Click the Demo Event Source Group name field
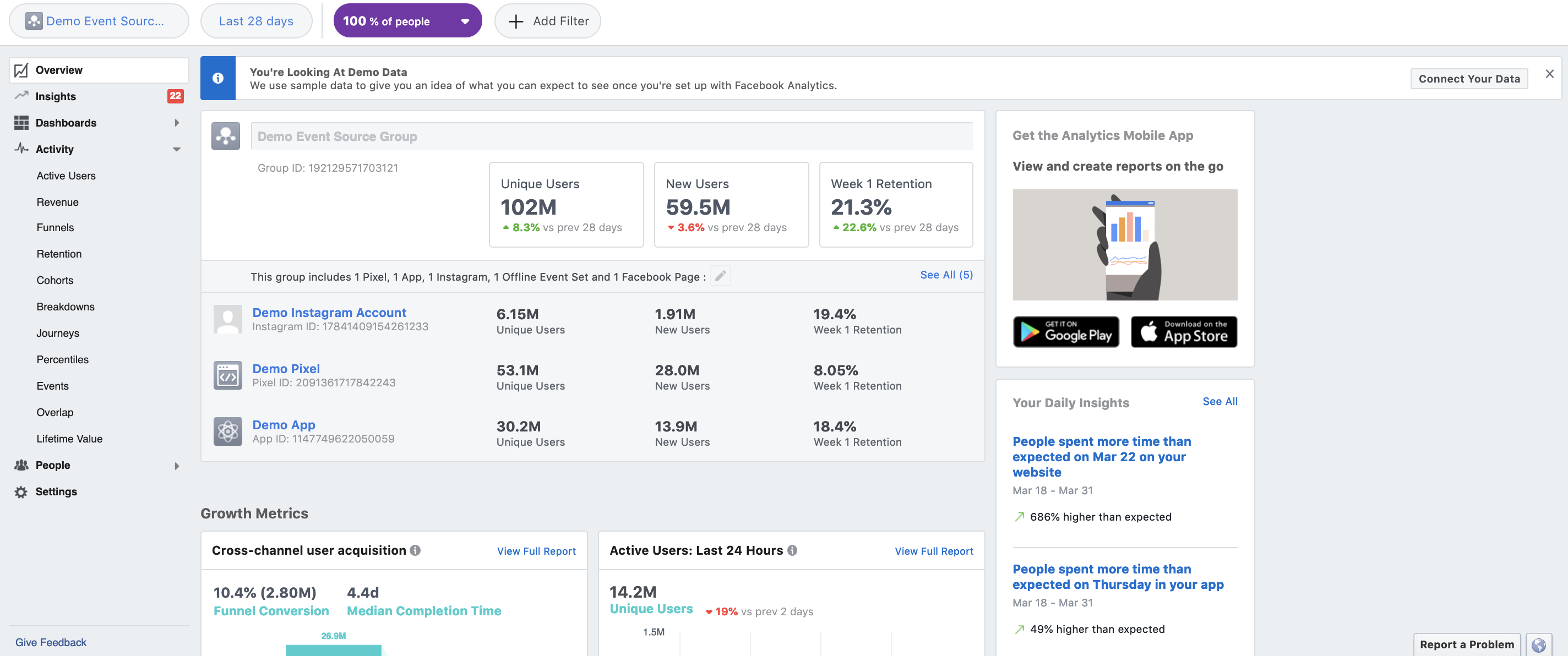Image resolution: width=1568 pixels, height=656 pixels. 612,136
